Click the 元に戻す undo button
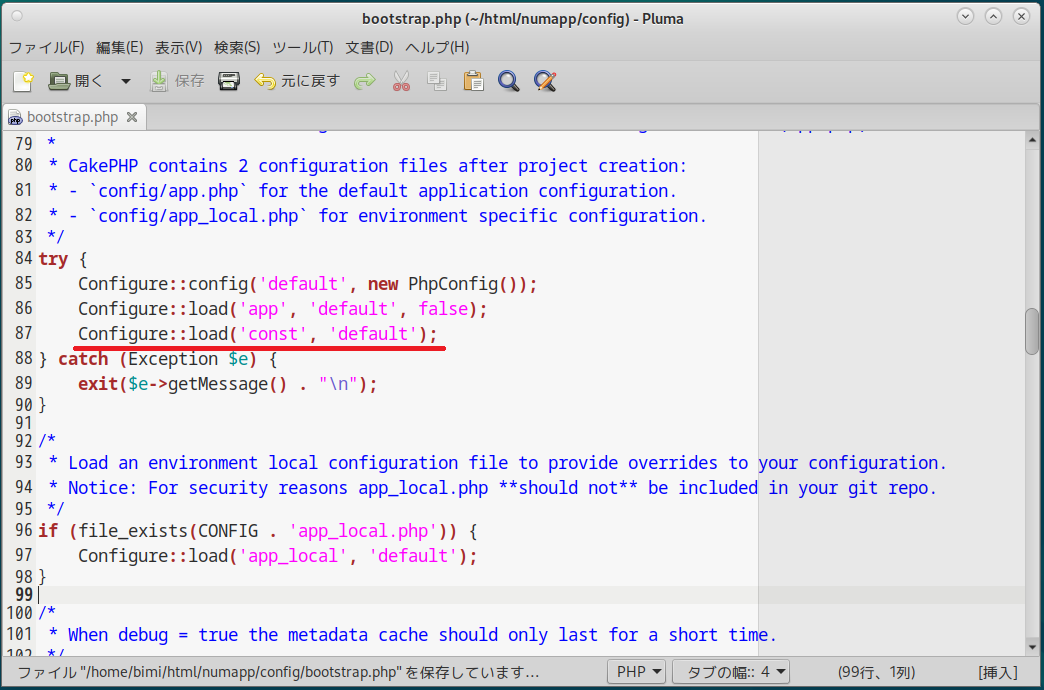1044x690 pixels. coord(297,81)
